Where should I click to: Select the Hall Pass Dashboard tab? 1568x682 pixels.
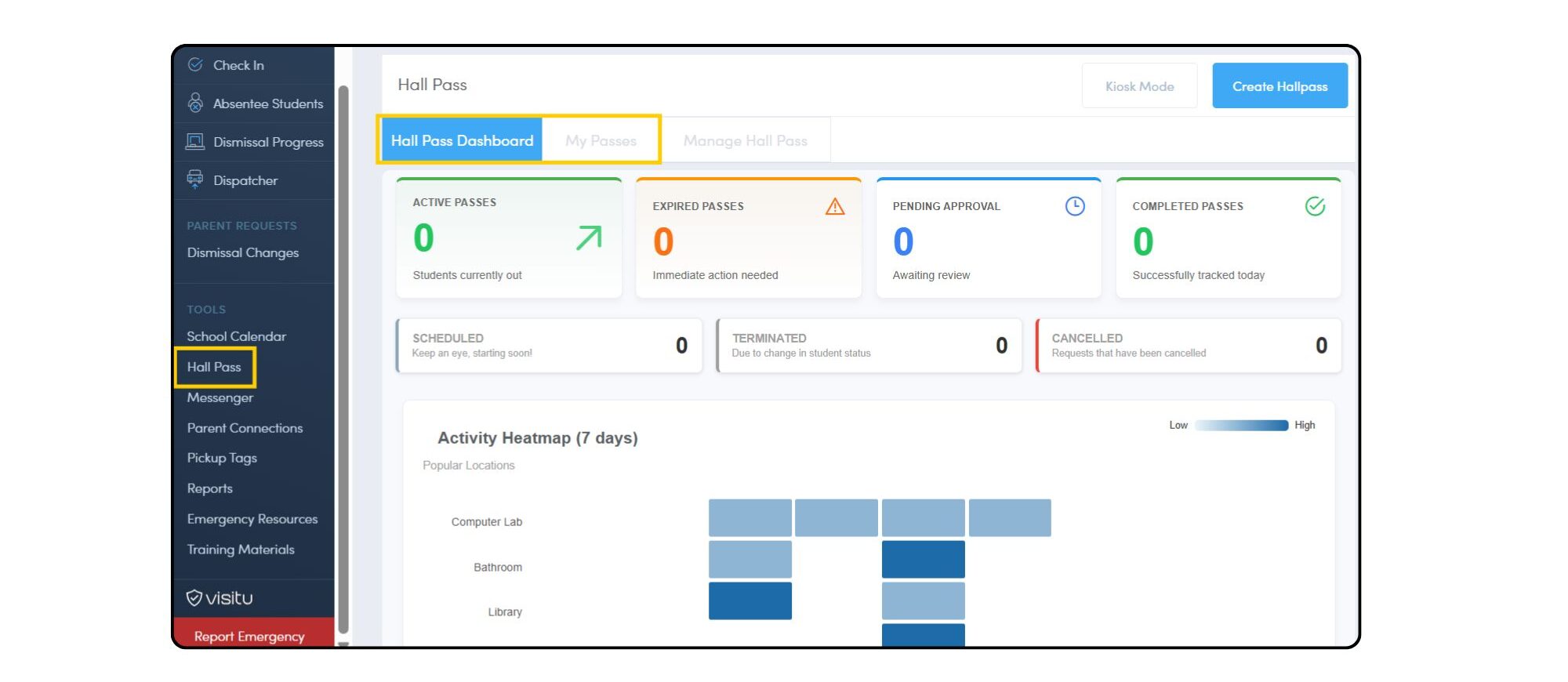462,140
